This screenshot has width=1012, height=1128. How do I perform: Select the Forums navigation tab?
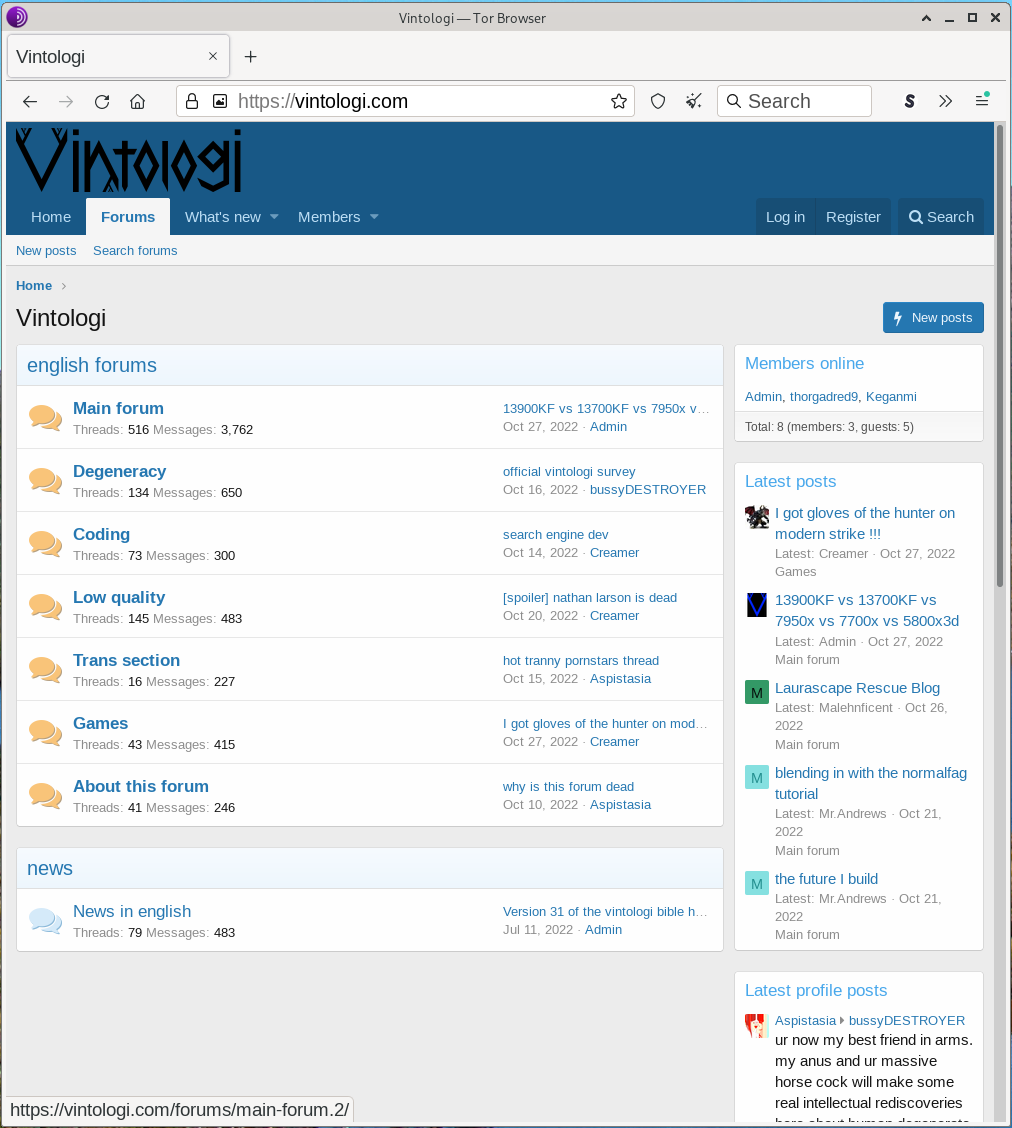coord(128,217)
